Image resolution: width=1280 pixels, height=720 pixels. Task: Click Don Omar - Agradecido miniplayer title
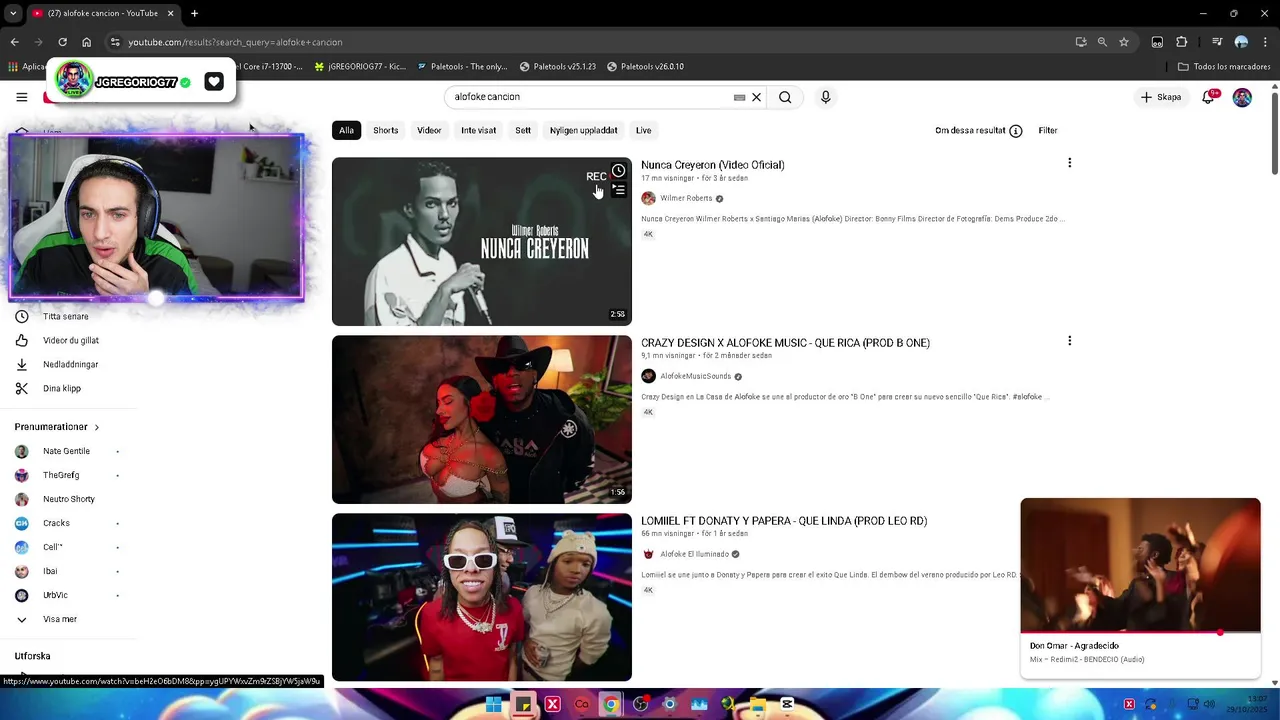pos(1074,646)
